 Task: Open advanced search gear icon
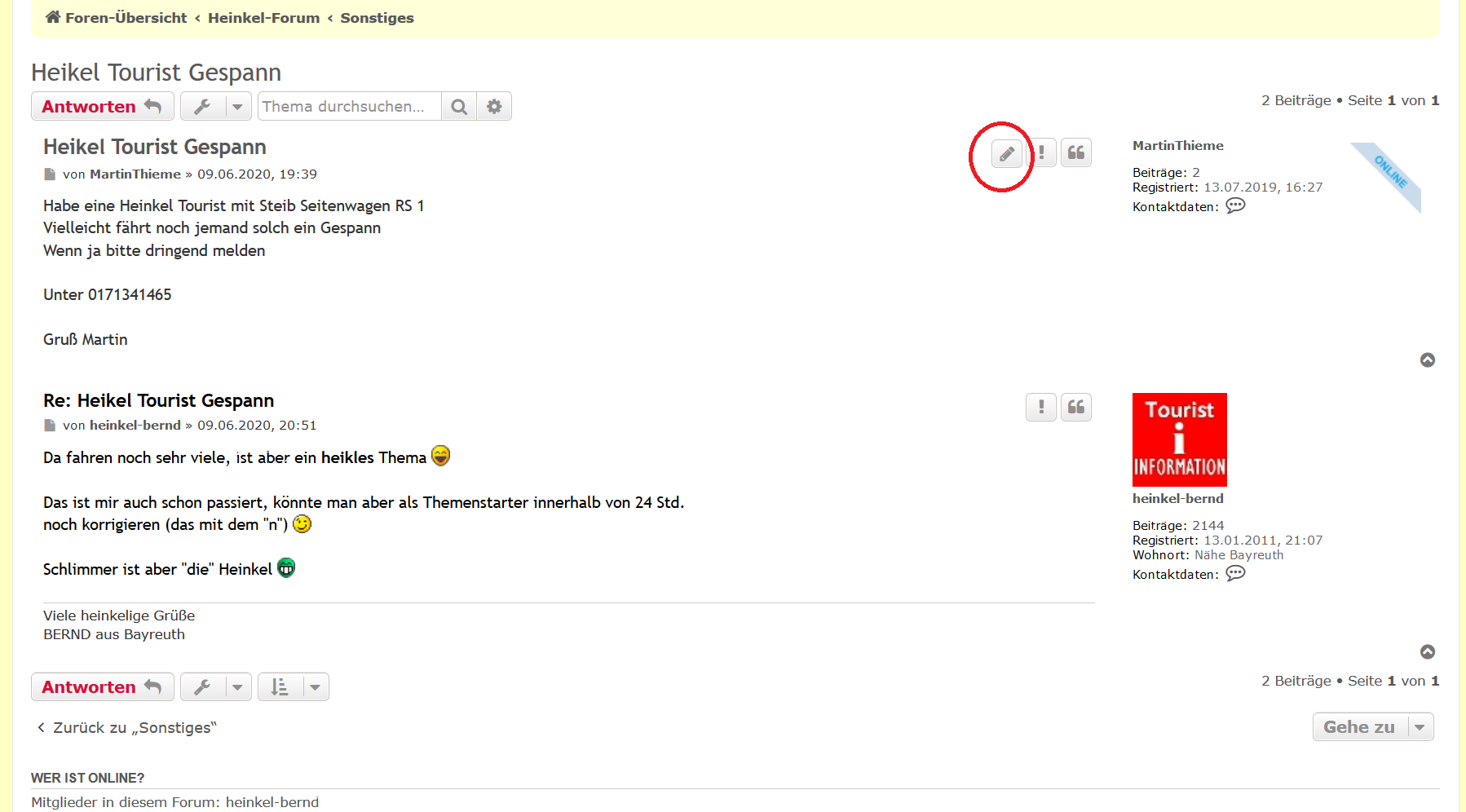pos(494,107)
